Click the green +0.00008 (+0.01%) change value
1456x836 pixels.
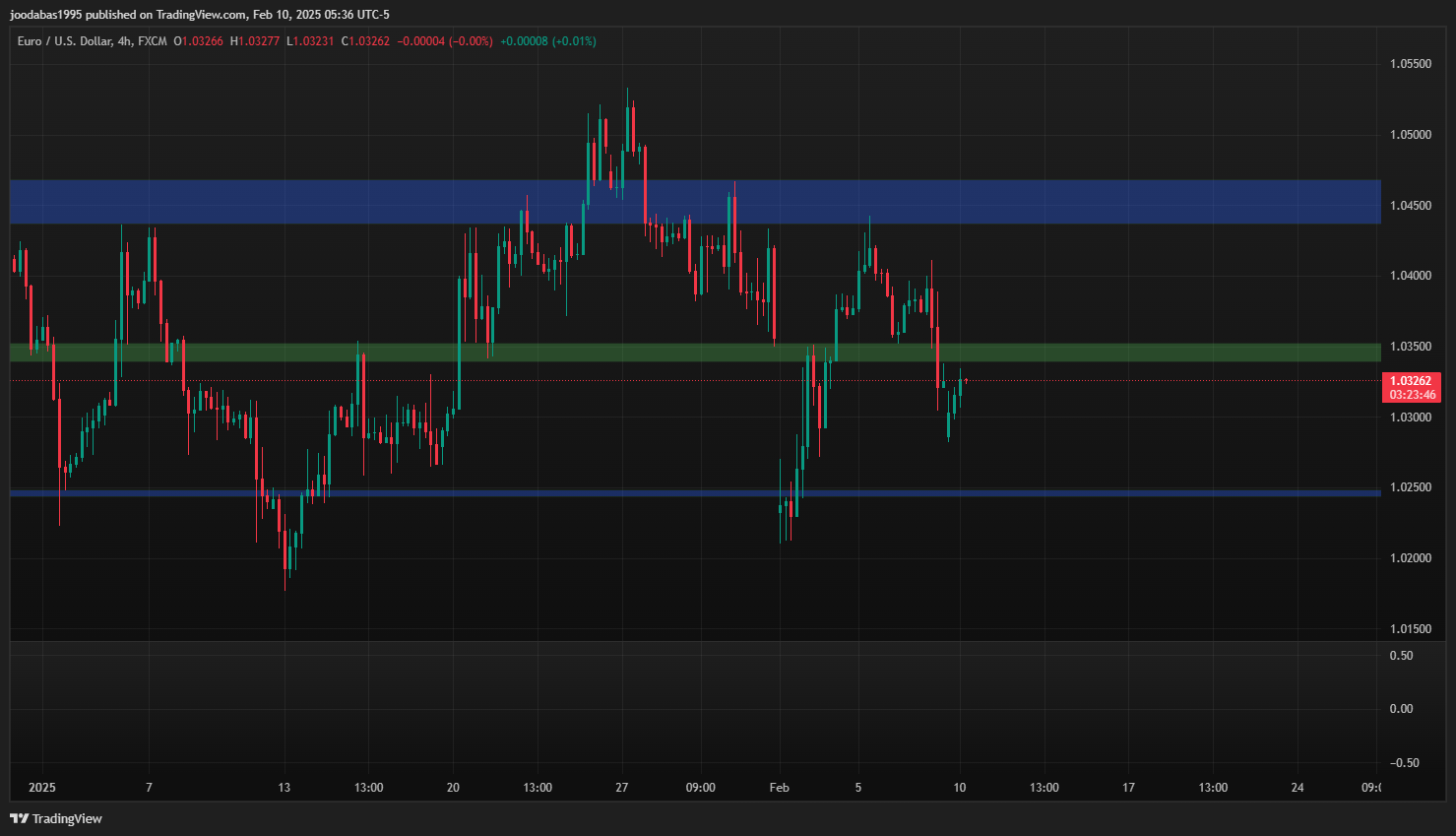(x=547, y=41)
